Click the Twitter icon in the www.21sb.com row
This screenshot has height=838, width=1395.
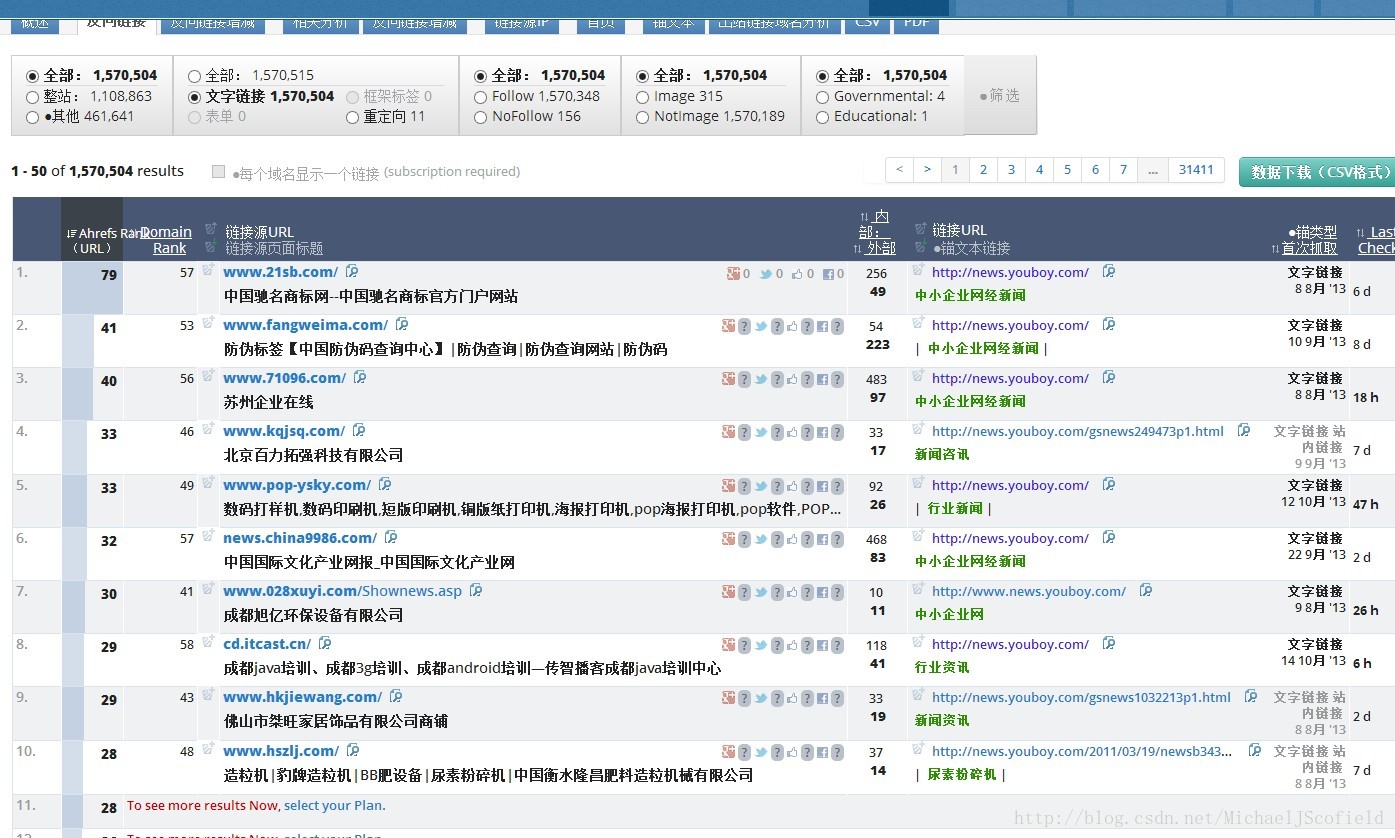(x=765, y=273)
